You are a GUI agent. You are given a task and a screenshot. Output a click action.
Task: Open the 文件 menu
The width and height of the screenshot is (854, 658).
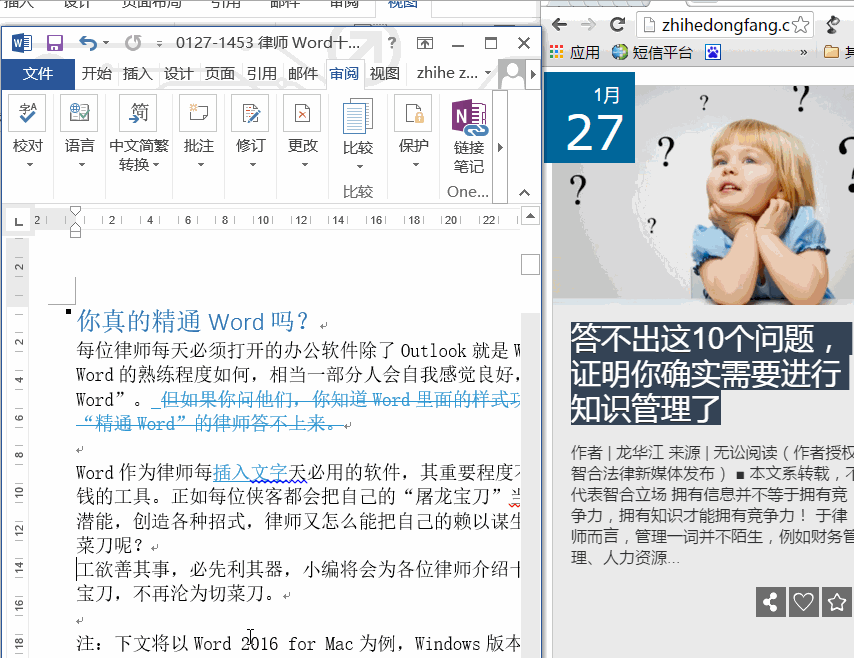tap(37, 73)
